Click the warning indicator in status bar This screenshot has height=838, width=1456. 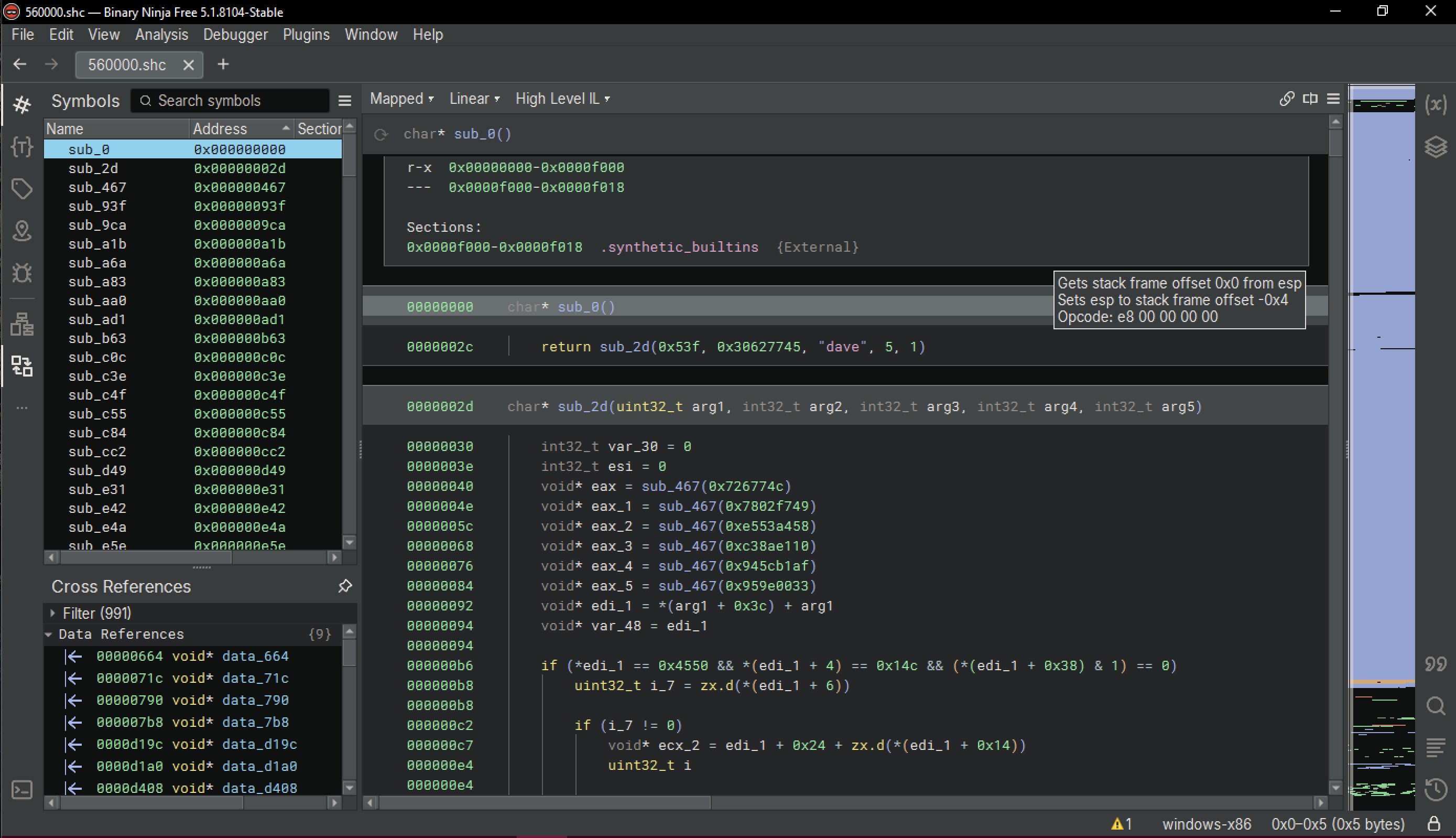(1121, 824)
